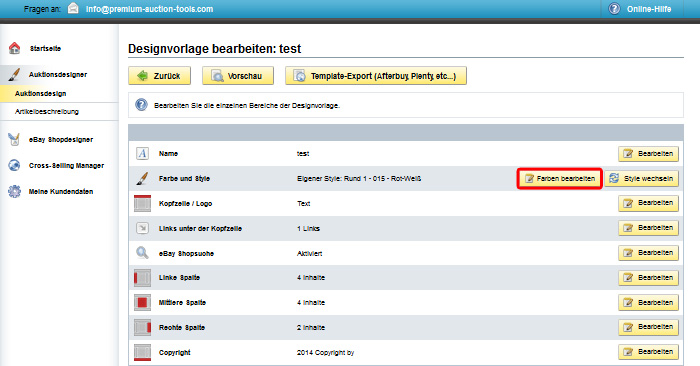
Task: Click Style wechseln button
Action: pos(642,179)
